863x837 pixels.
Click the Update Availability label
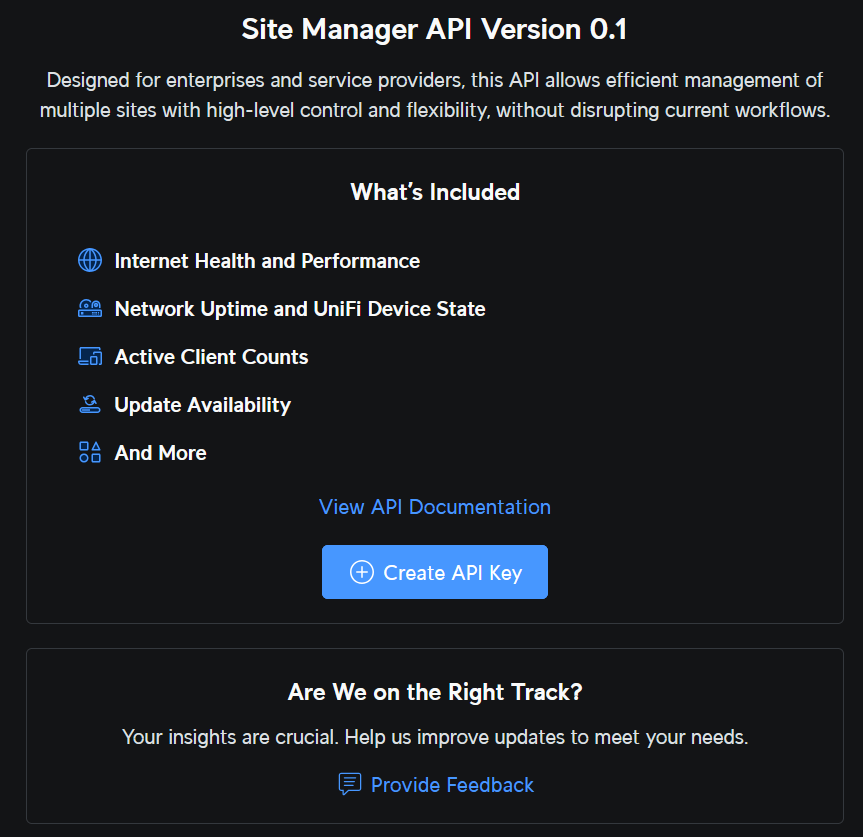203,404
